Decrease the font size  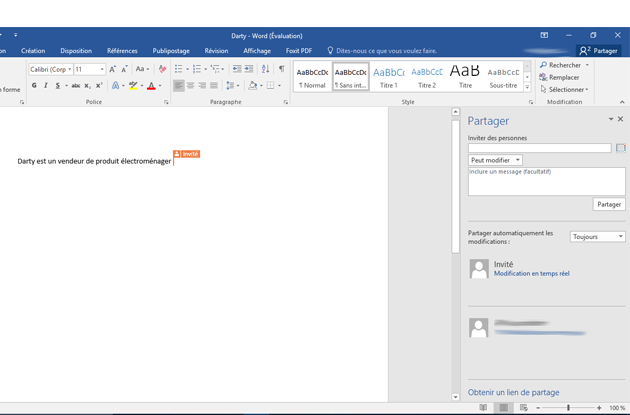pos(125,69)
